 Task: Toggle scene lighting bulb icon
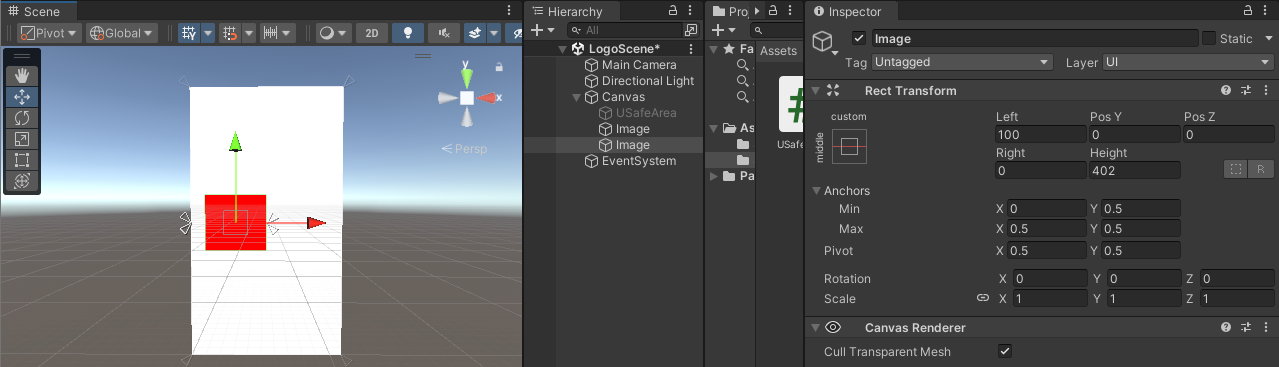click(407, 33)
